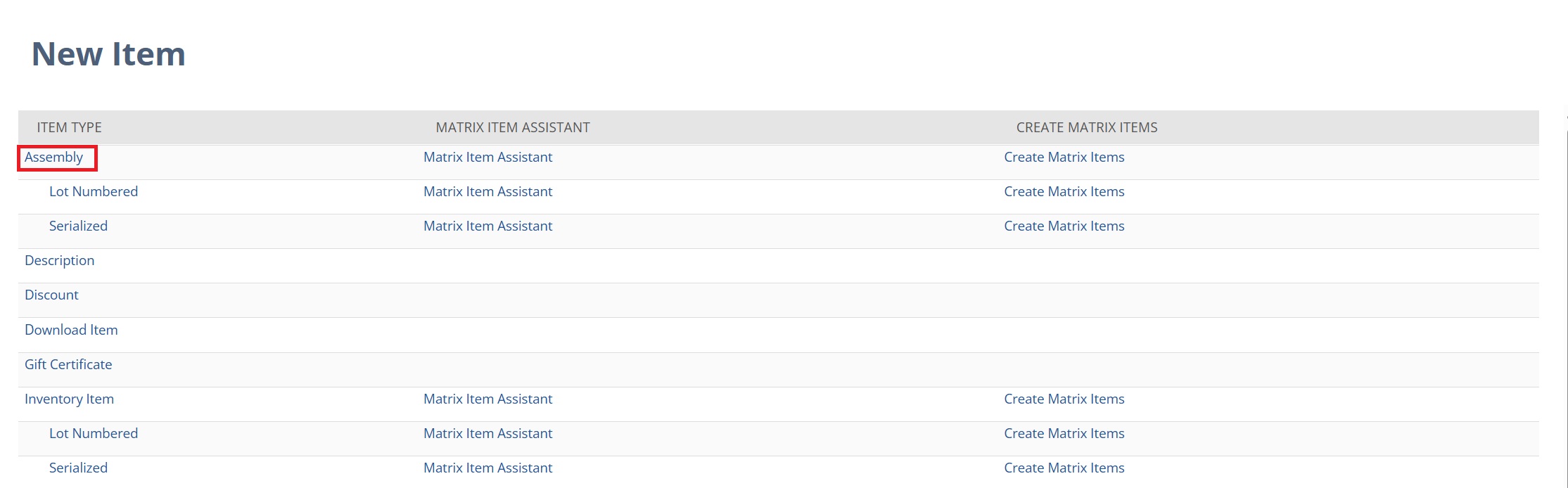Click Create Matrix Items for Assembly Lot Numbered

click(x=1064, y=192)
